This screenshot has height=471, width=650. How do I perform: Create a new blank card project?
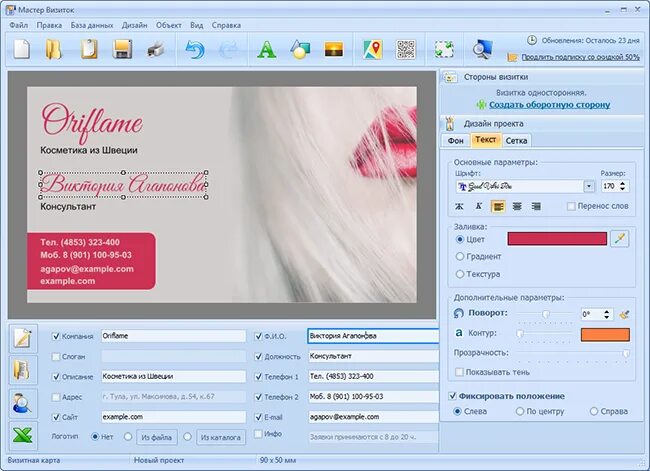click(x=22, y=49)
